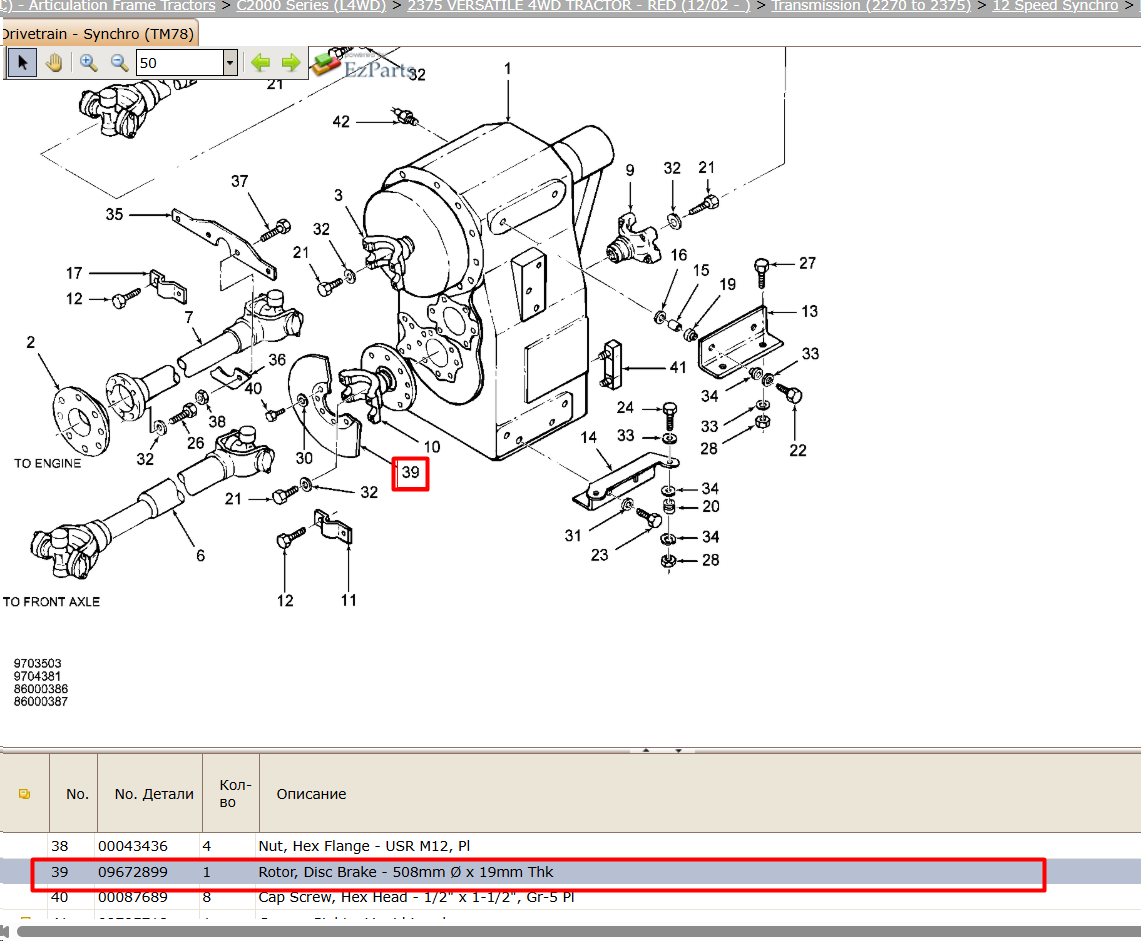The width and height of the screenshot is (1141, 941).
Task: Click callout 30 below the rotor
Action: tap(304, 458)
